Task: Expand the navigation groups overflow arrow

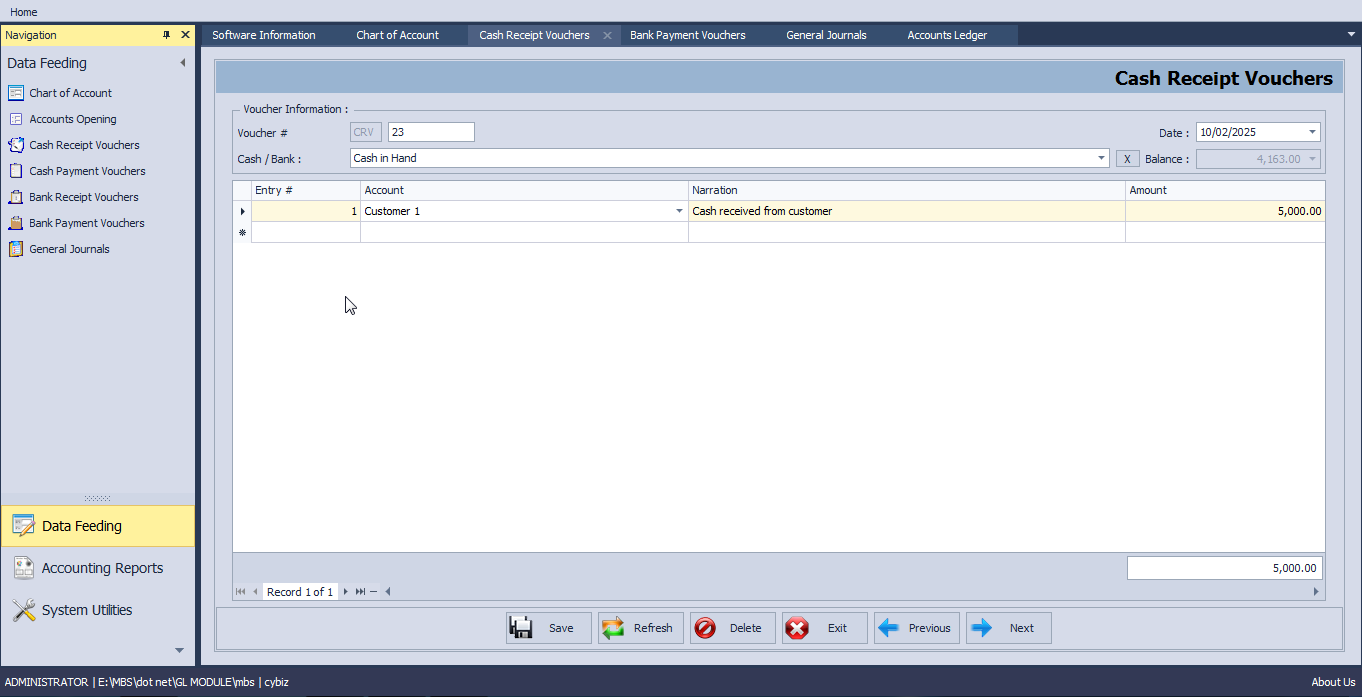Action: 179,650
